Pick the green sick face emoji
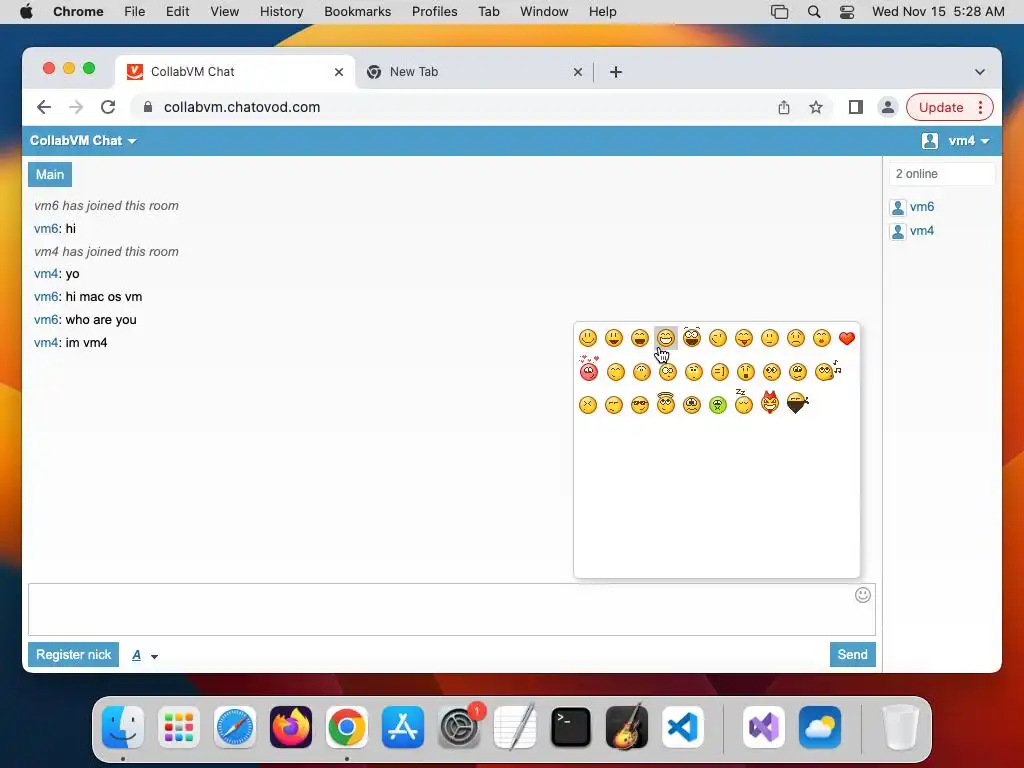 click(718, 405)
